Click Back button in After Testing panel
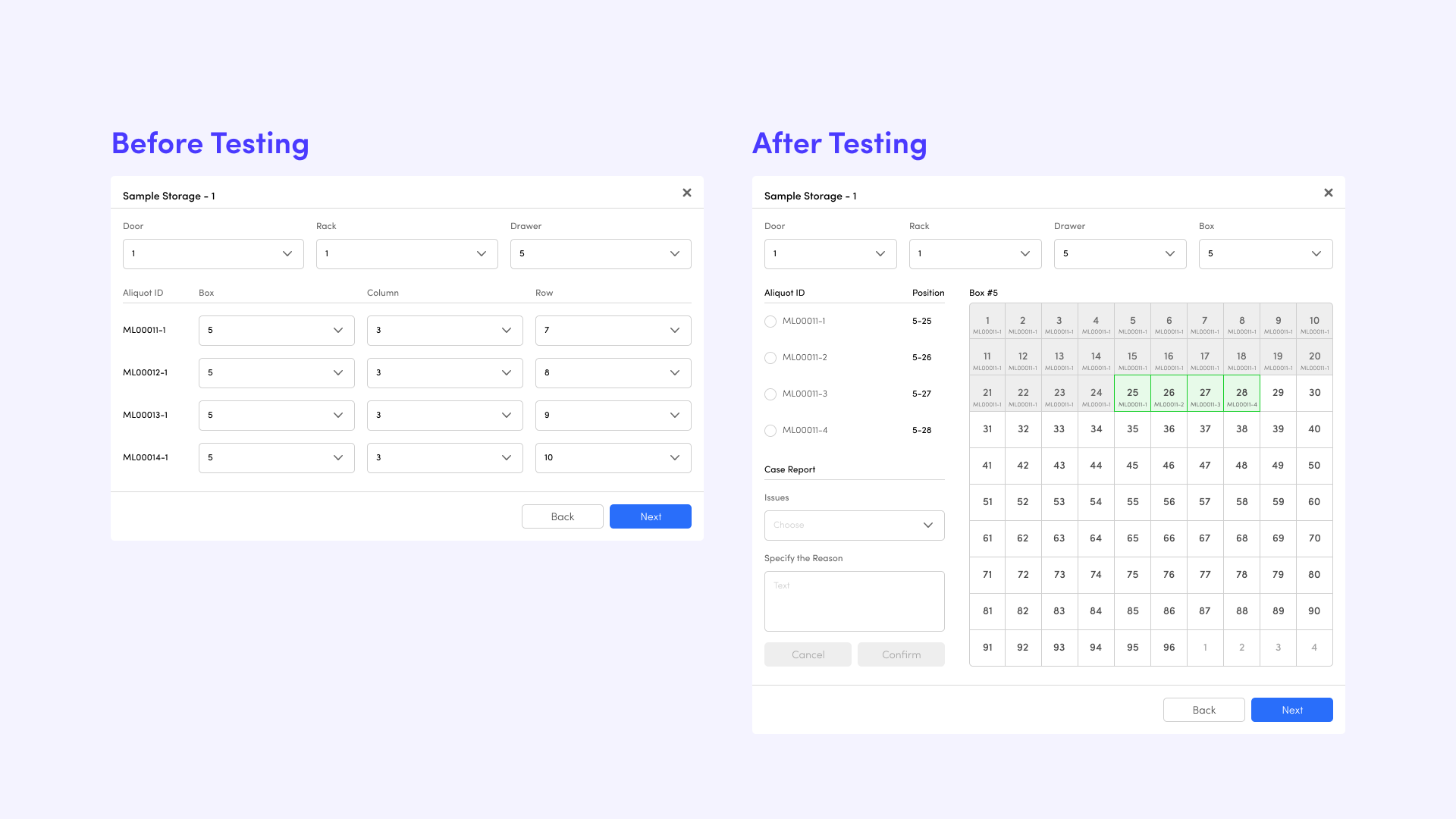 pyautogui.click(x=1204, y=710)
